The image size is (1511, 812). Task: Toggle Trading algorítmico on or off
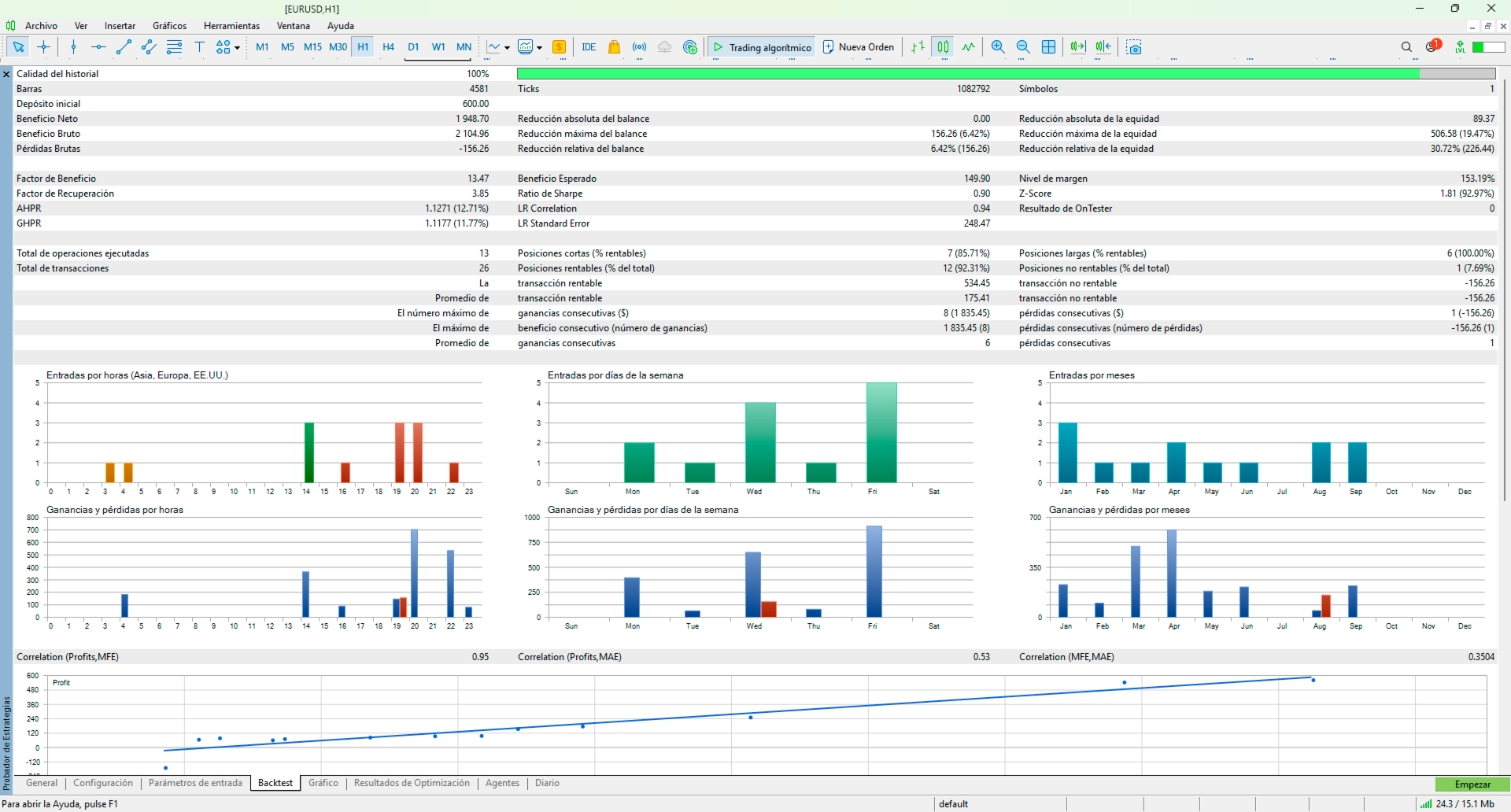pos(762,47)
